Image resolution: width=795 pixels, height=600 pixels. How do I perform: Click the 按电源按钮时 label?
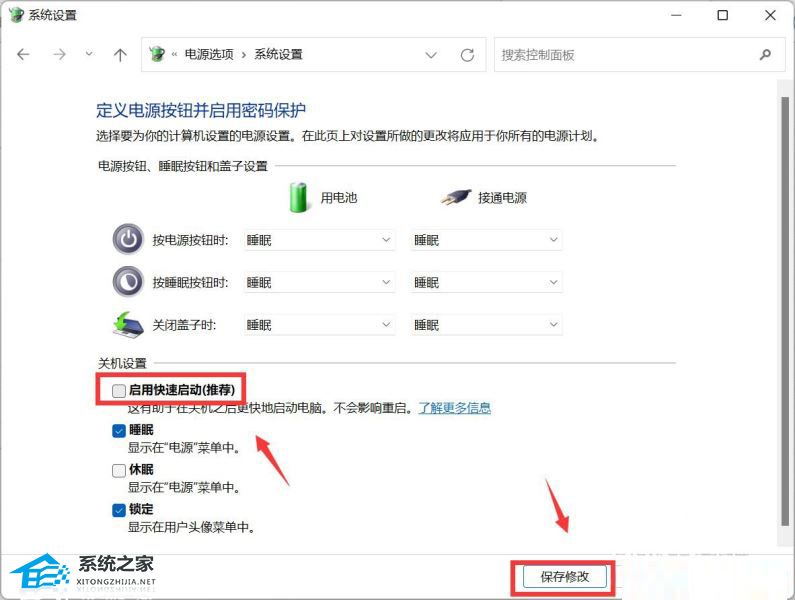(191, 240)
